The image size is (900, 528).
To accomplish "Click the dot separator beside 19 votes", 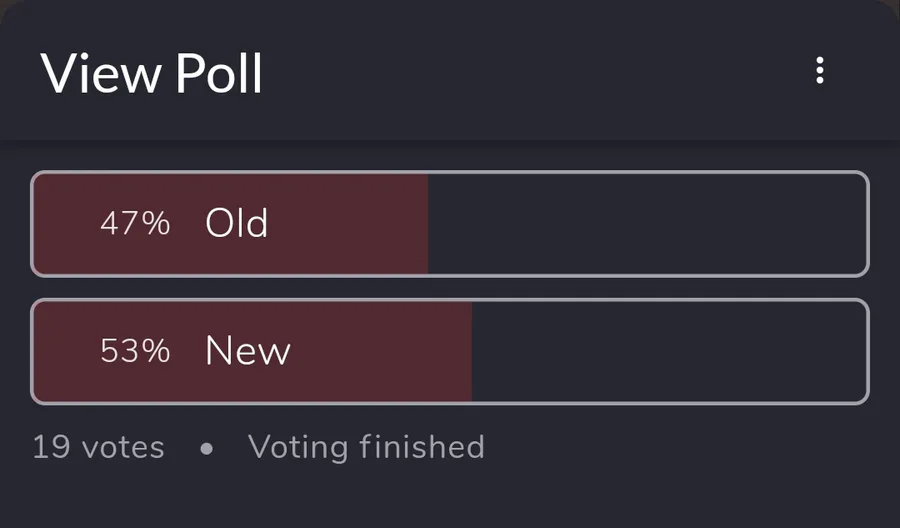I will 207,448.
